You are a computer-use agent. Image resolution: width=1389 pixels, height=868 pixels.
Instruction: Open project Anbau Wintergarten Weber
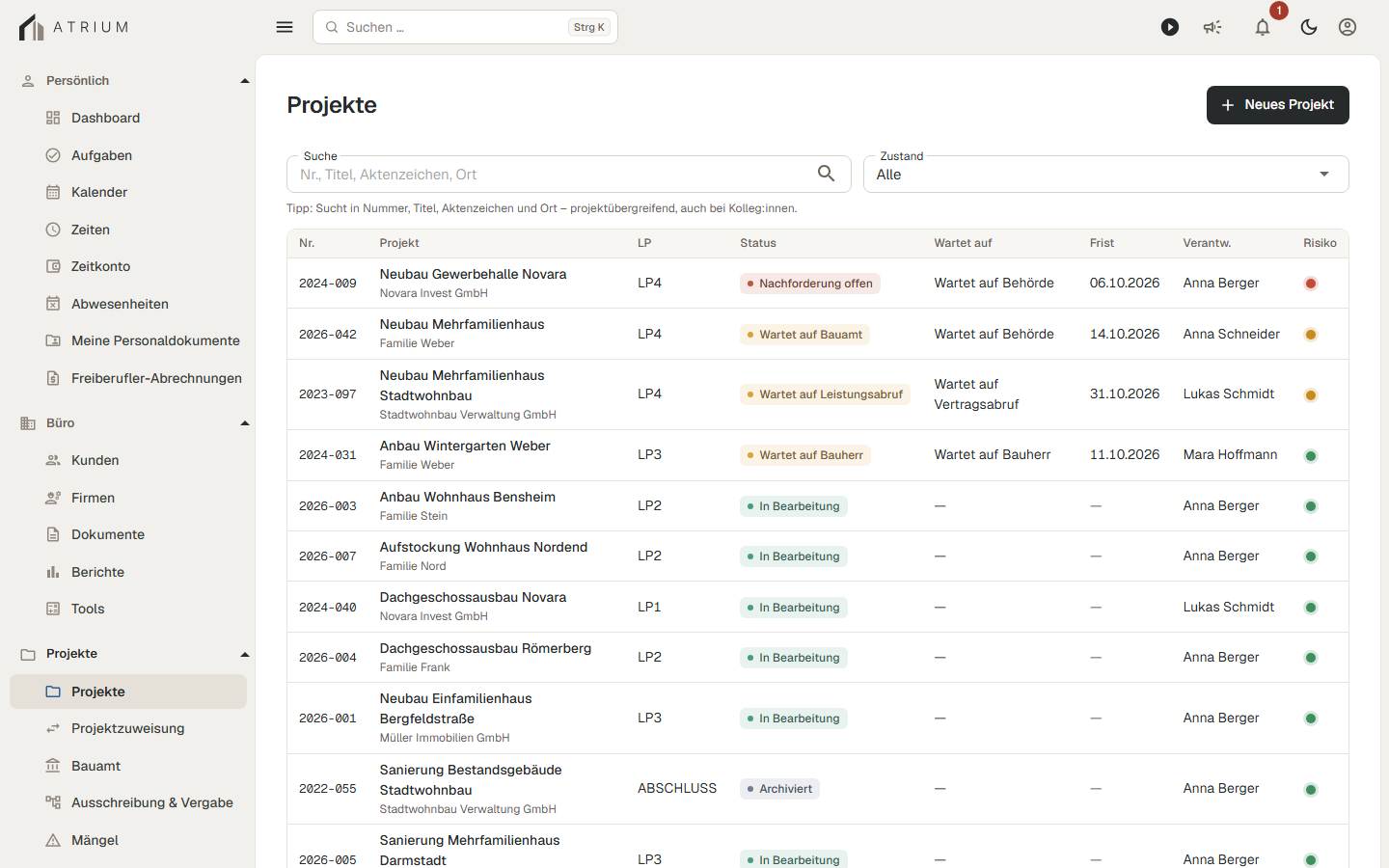click(465, 446)
